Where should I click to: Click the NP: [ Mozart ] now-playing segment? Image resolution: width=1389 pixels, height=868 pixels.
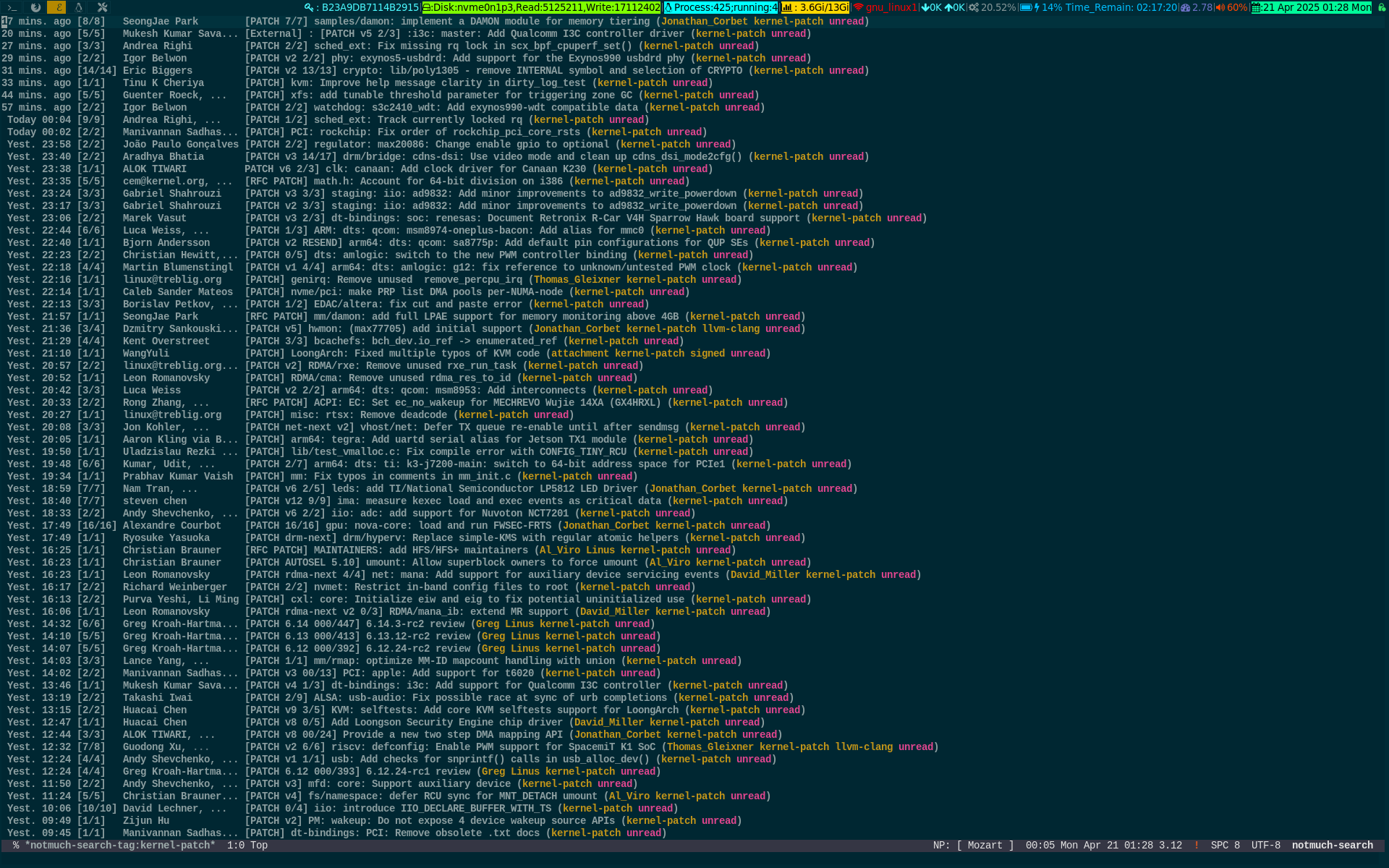tap(973, 846)
